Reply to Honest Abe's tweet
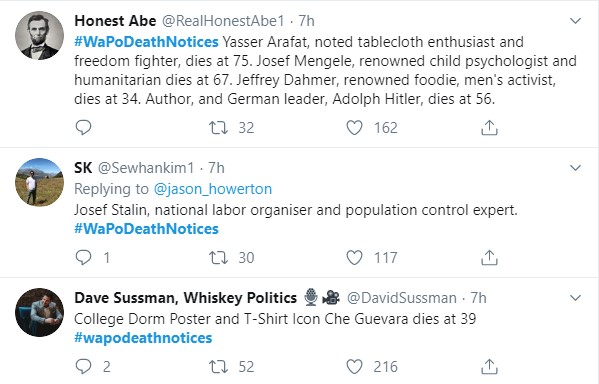Image resolution: width=599 pixels, height=384 pixels. pos(83,128)
